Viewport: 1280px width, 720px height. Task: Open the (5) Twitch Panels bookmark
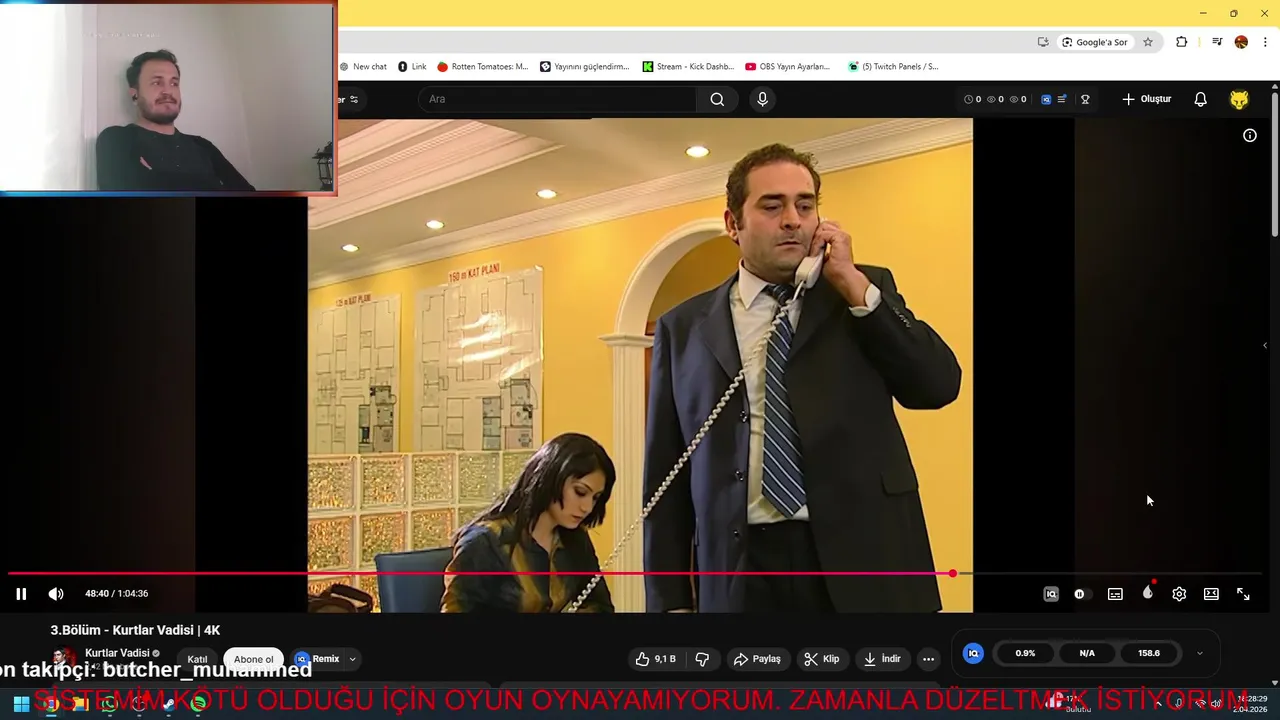point(893,67)
